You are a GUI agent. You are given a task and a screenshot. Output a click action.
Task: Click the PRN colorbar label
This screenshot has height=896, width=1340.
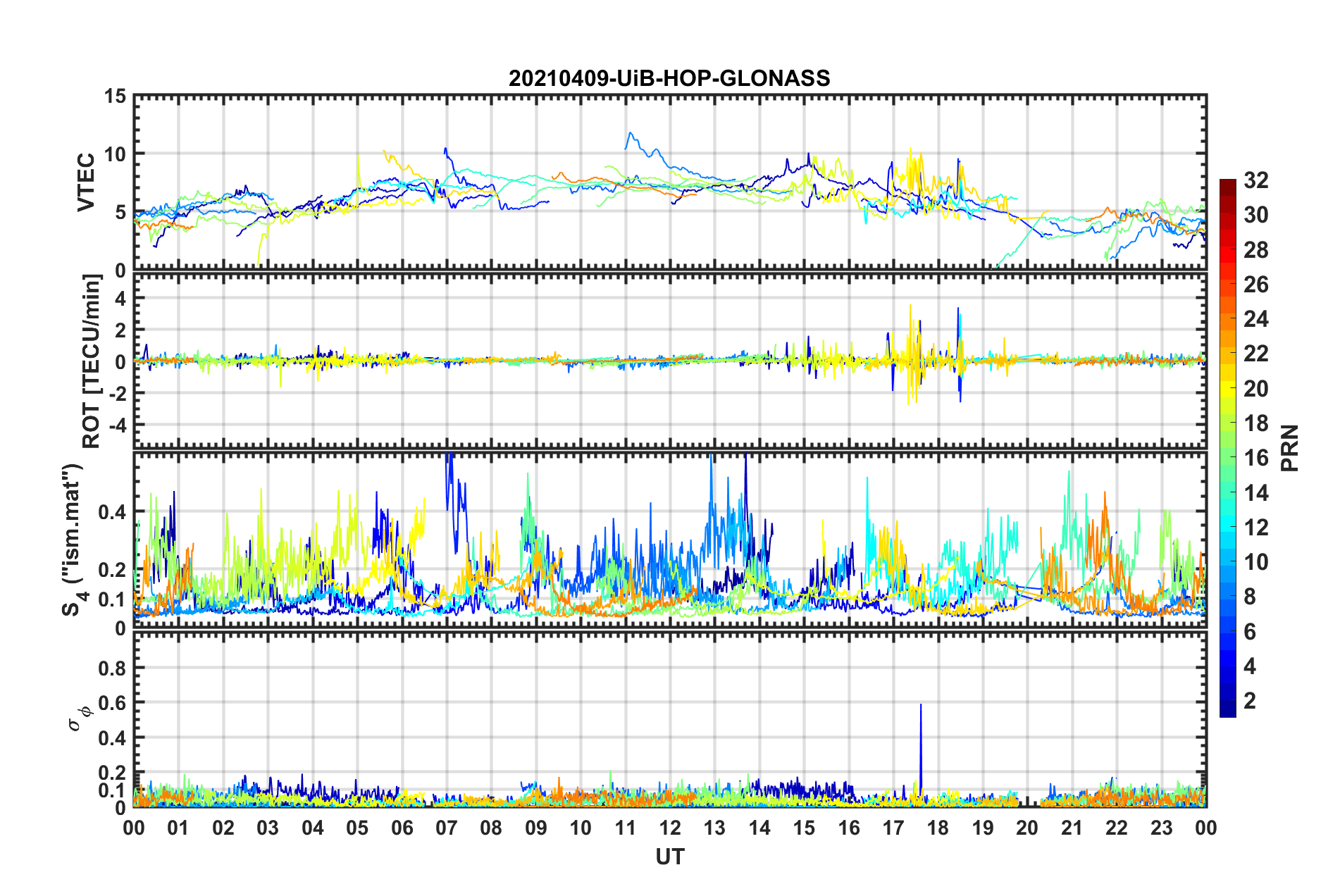click(x=1289, y=448)
